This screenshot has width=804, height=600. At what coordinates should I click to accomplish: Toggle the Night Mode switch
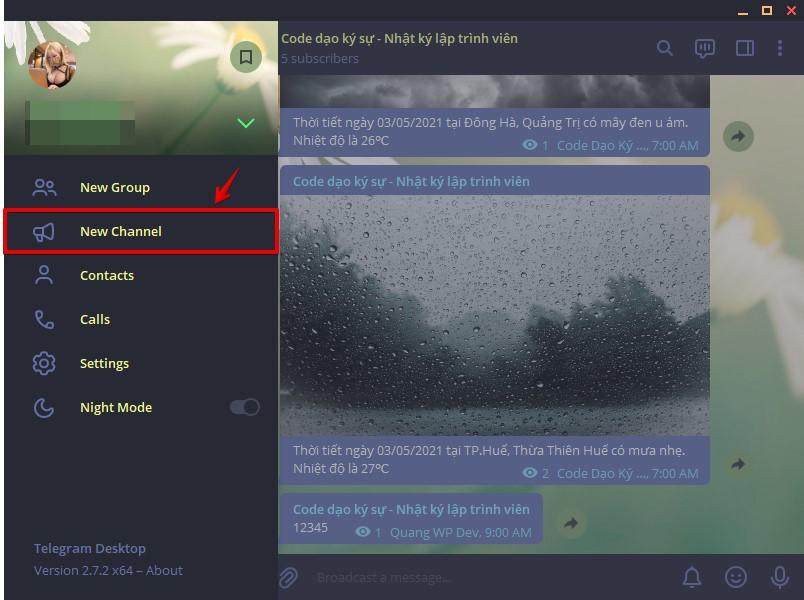pos(245,407)
